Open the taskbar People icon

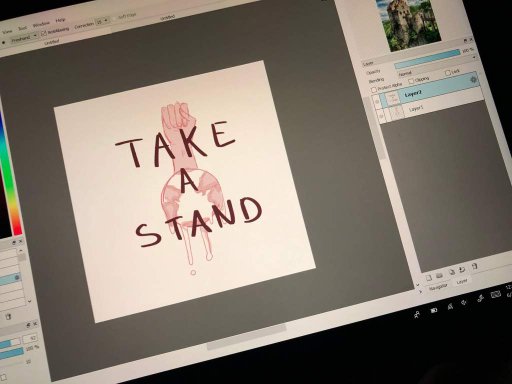[x=417, y=314]
